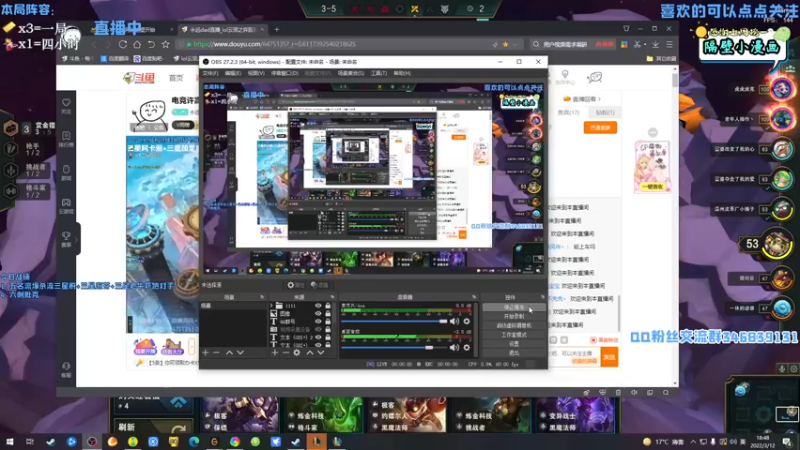
Task: Remove the selected scene with the minus icon in OBS
Action: coord(216,353)
